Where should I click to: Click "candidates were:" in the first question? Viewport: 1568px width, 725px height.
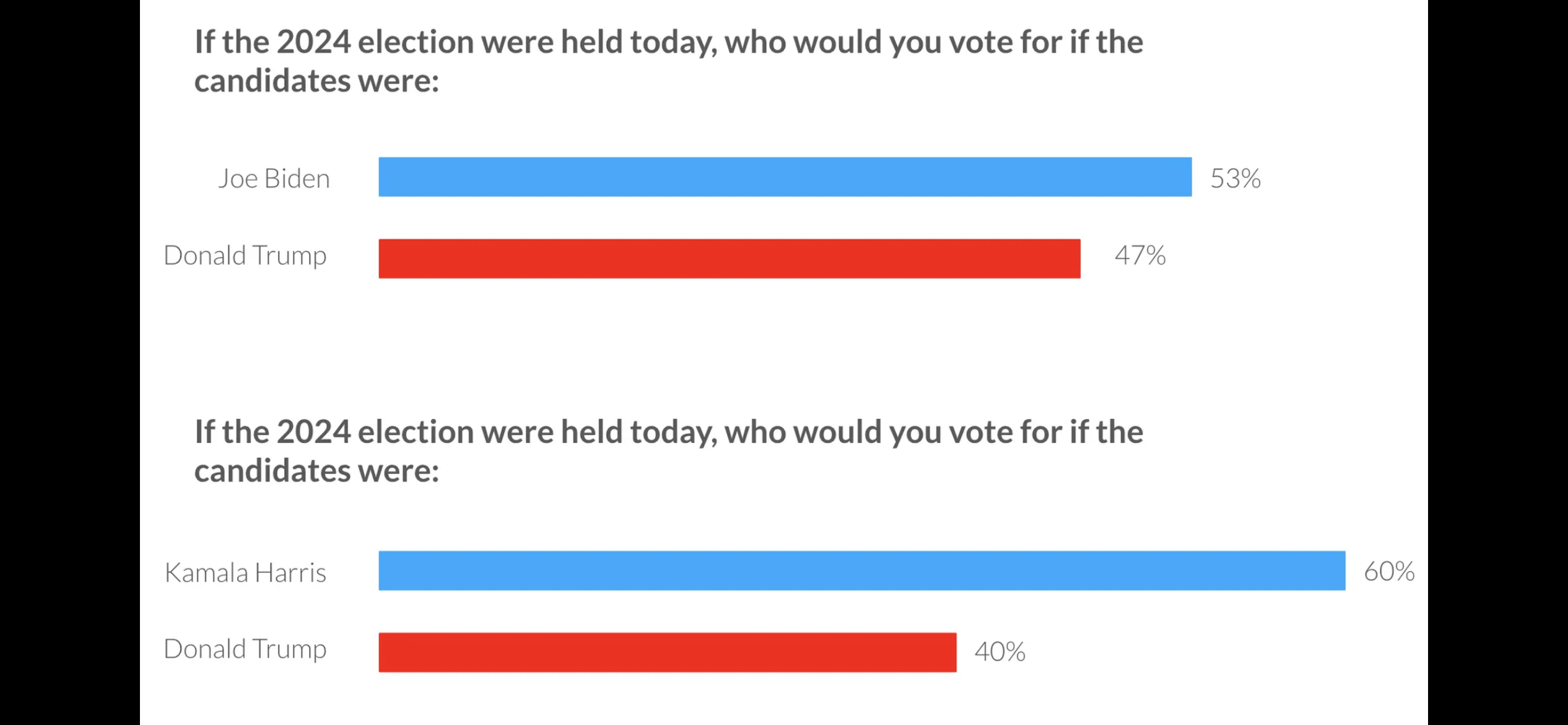[316, 81]
